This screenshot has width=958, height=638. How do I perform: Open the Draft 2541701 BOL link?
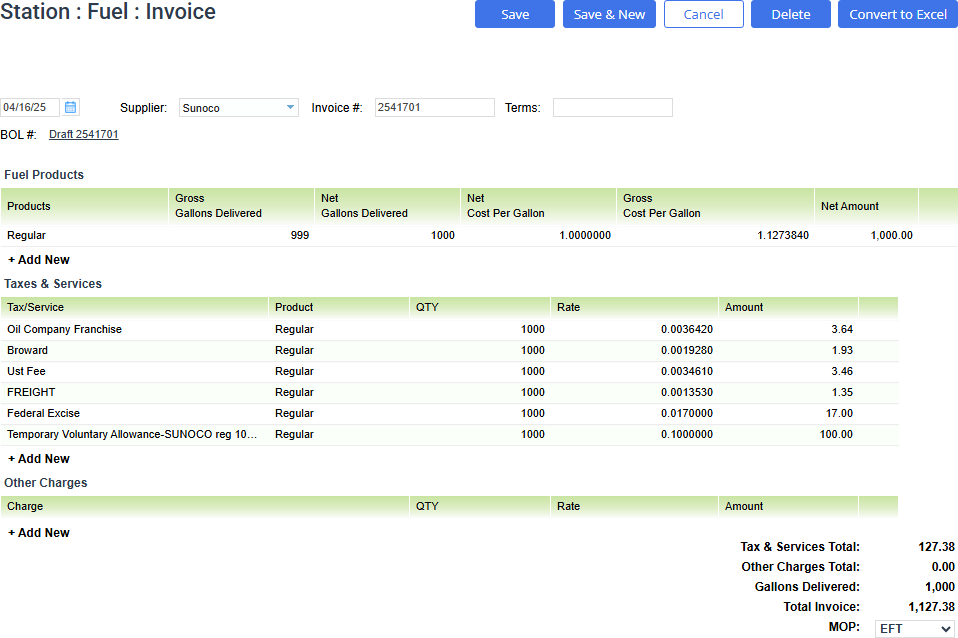coord(84,134)
